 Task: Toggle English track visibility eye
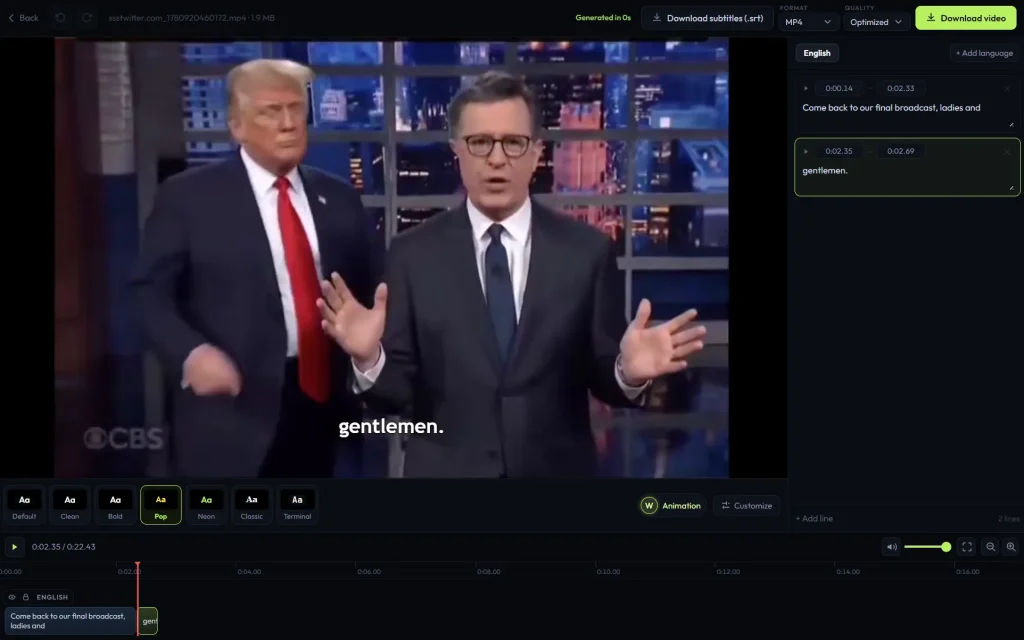[12, 597]
